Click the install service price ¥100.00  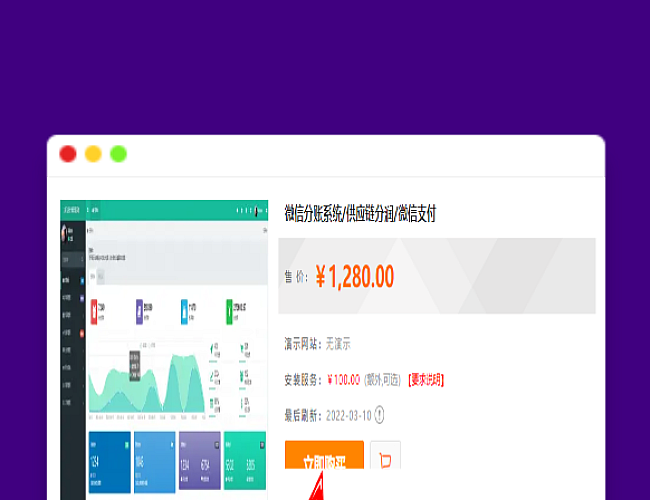[344, 380]
